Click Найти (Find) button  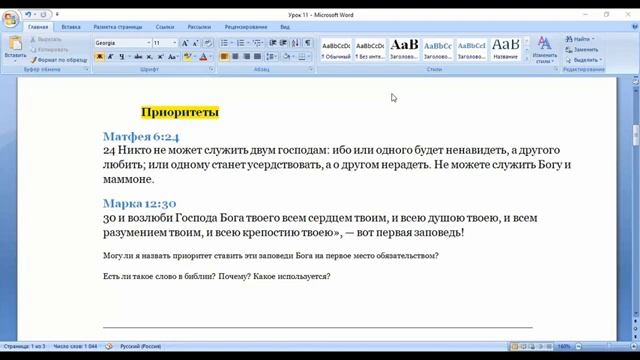pos(580,39)
